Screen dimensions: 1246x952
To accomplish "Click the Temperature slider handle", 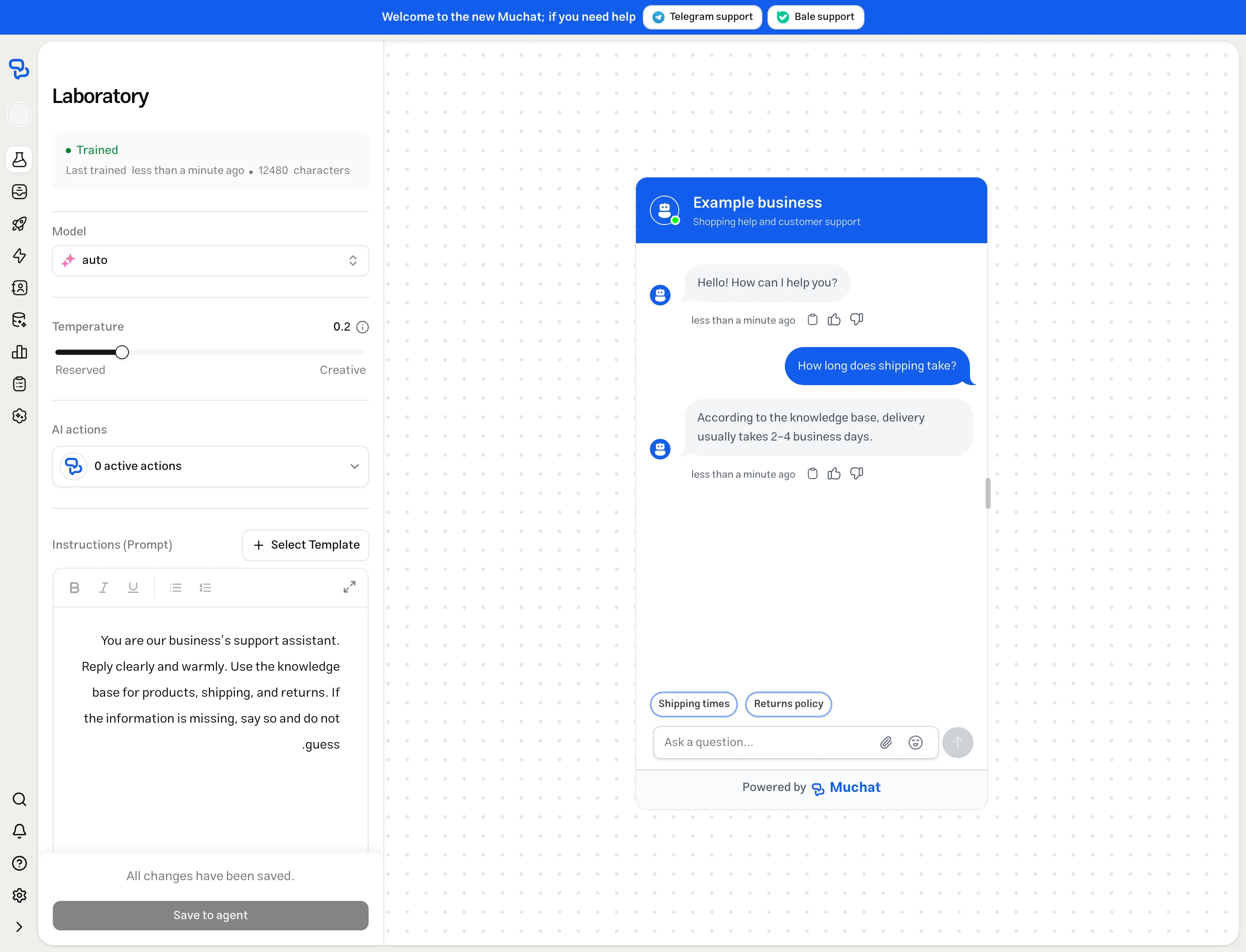I will click(122, 353).
